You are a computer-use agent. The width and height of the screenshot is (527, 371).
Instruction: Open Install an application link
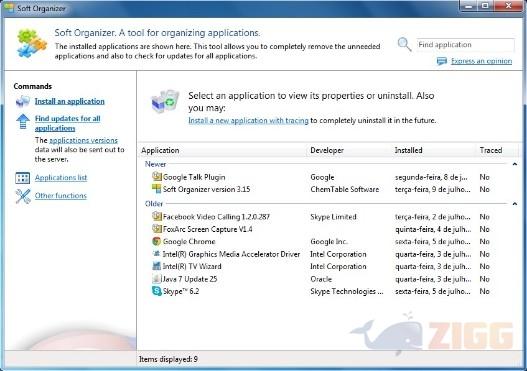(x=70, y=101)
